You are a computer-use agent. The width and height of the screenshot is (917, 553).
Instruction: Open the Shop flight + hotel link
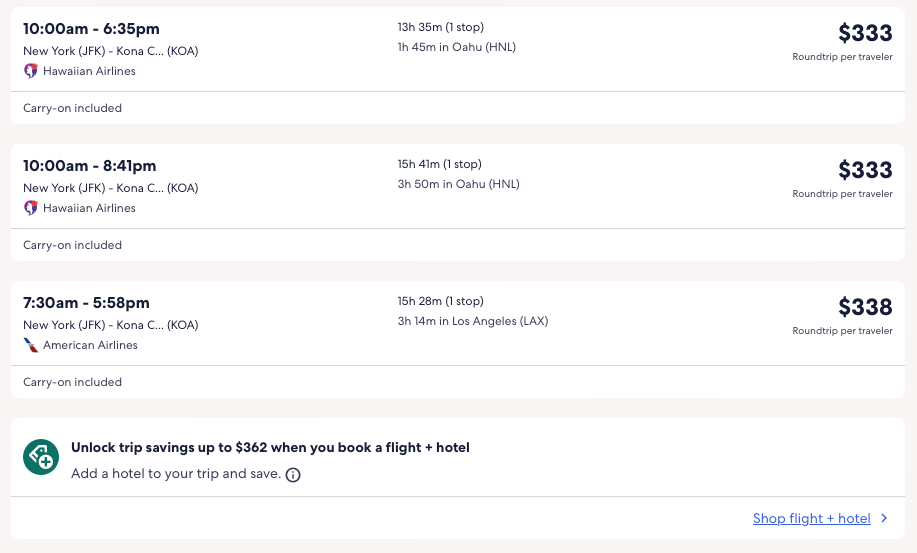(811, 518)
